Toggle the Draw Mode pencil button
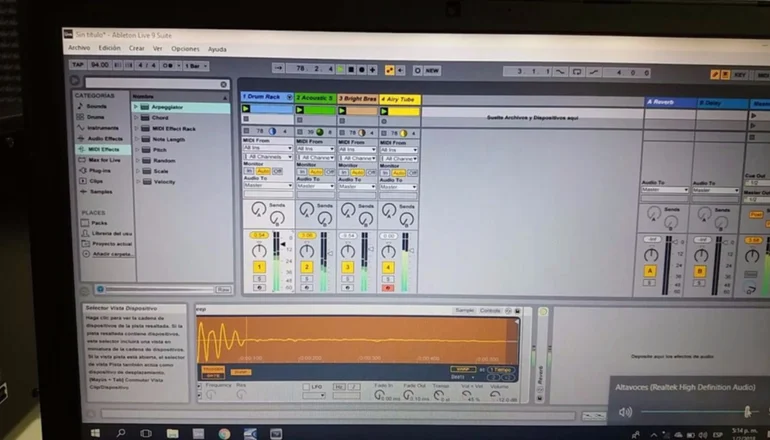The image size is (770, 440). (x=715, y=74)
